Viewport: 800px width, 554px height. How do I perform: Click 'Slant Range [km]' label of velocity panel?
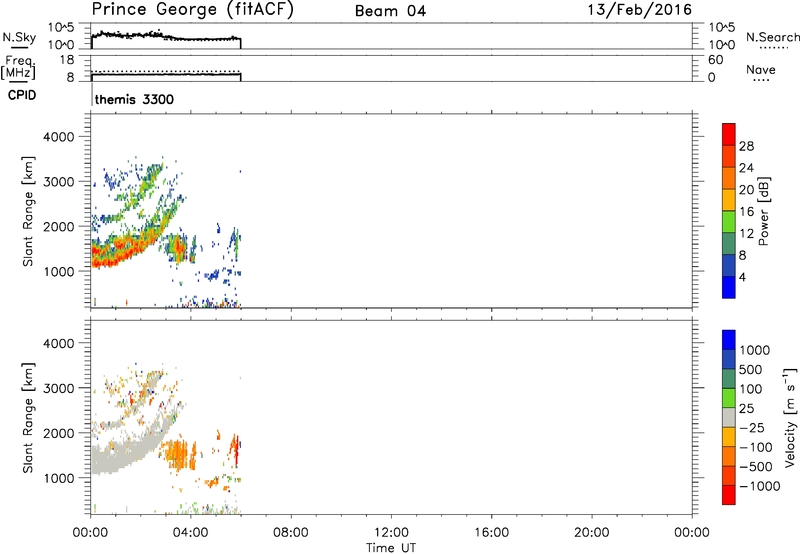(28, 417)
